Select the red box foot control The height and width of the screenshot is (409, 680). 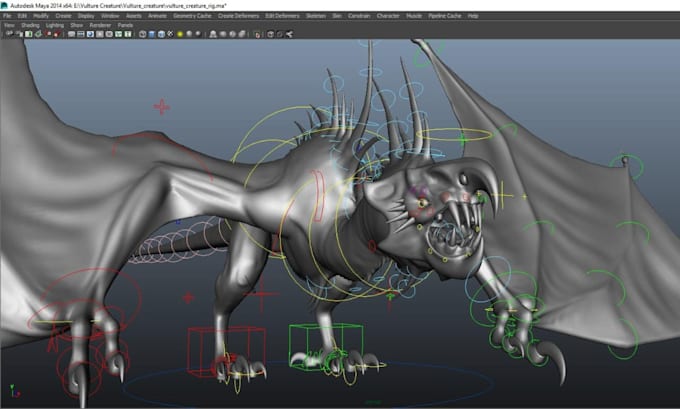tap(226, 351)
